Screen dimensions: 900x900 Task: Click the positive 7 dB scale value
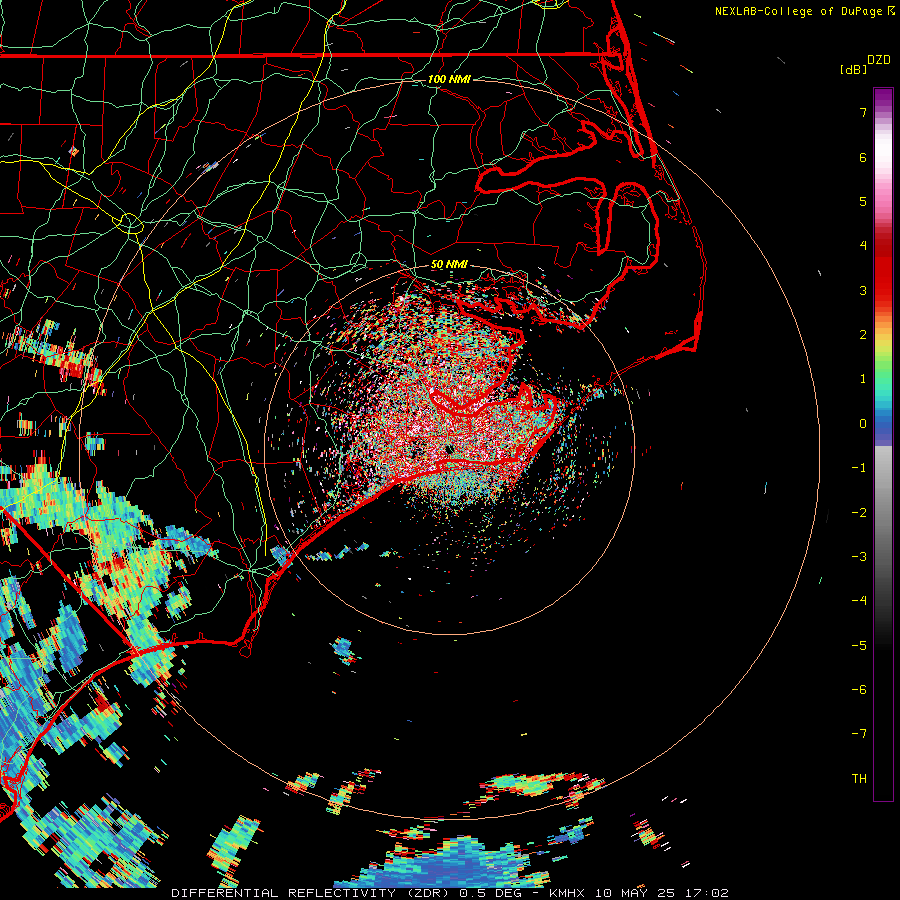[x=863, y=112]
